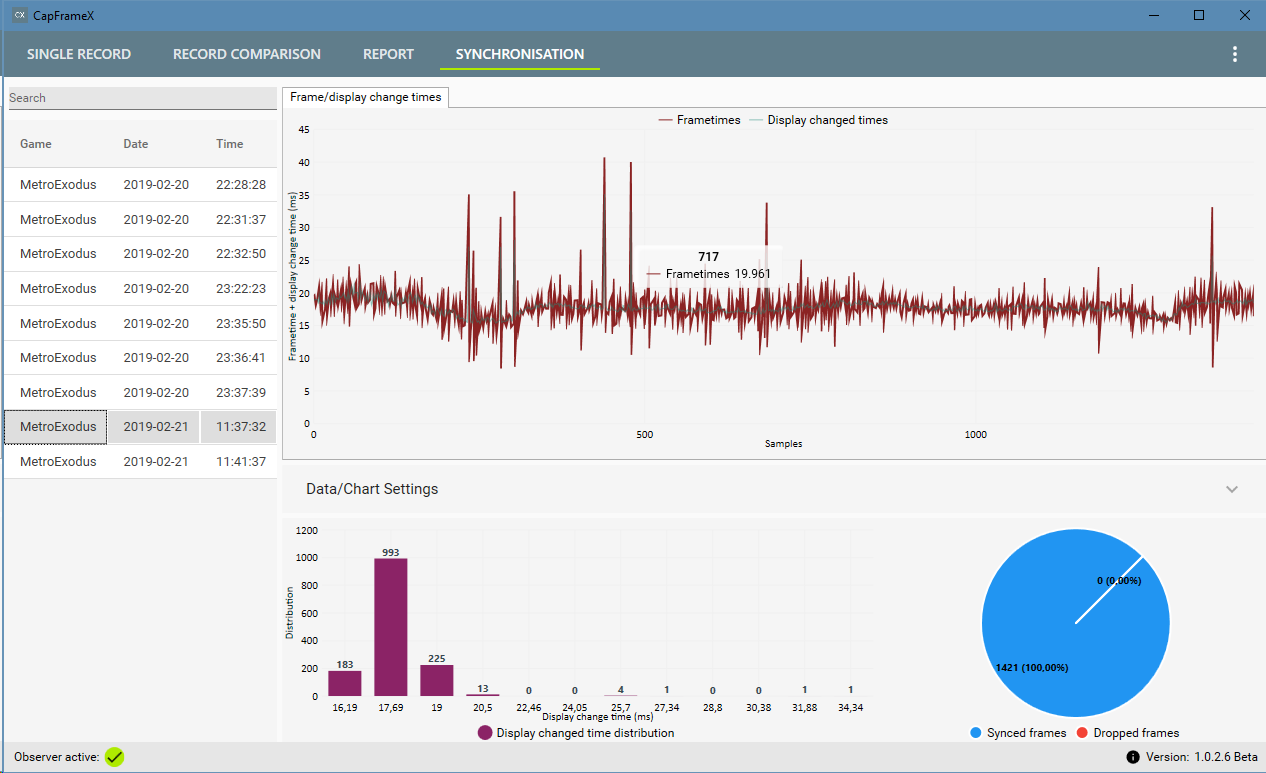Select the Frame/display change times tab
This screenshot has width=1266, height=773.
(366, 97)
